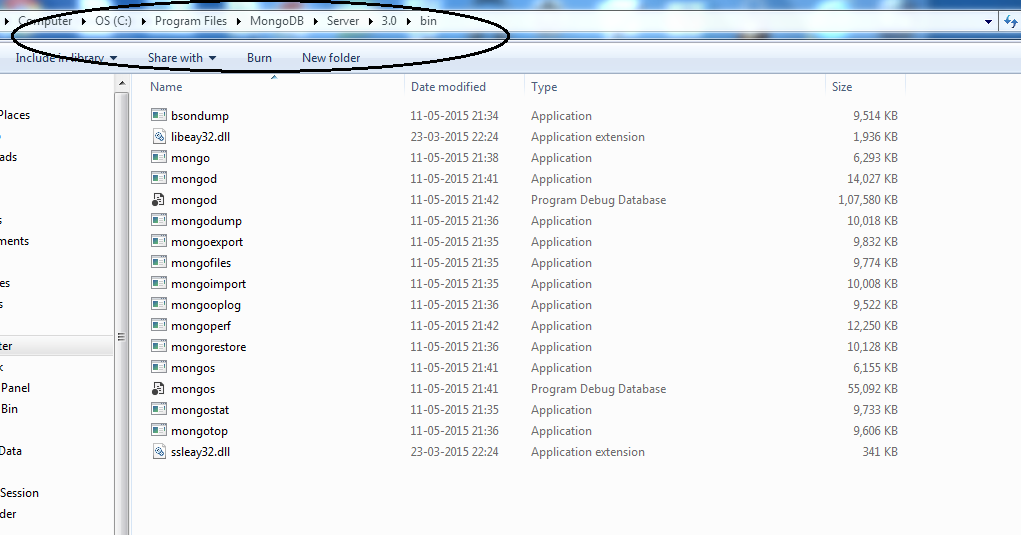
Task: Select the file name mongorestore
Action: [x=208, y=347]
